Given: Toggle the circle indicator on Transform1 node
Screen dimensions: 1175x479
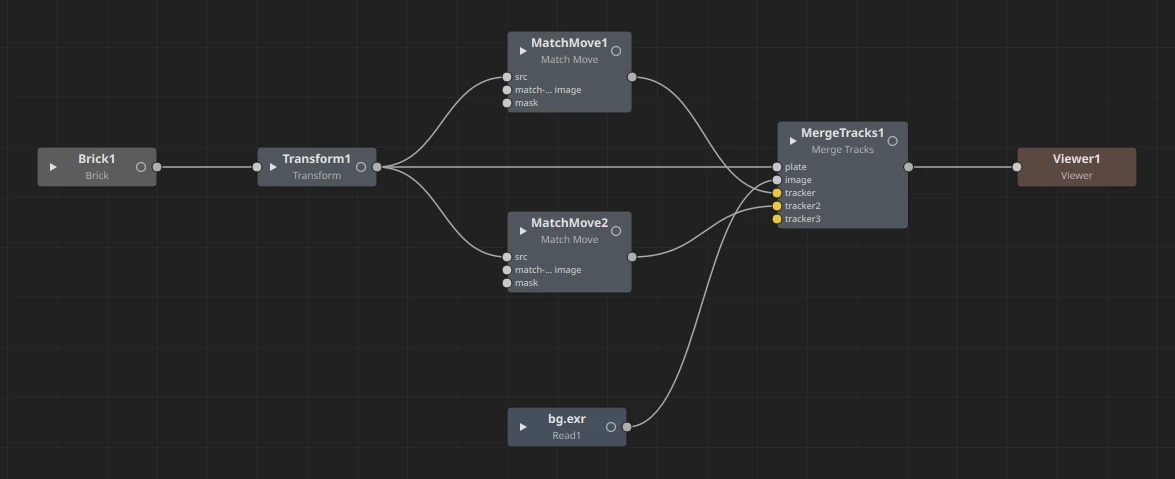Looking at the screenshot, I should coord(361,167).
